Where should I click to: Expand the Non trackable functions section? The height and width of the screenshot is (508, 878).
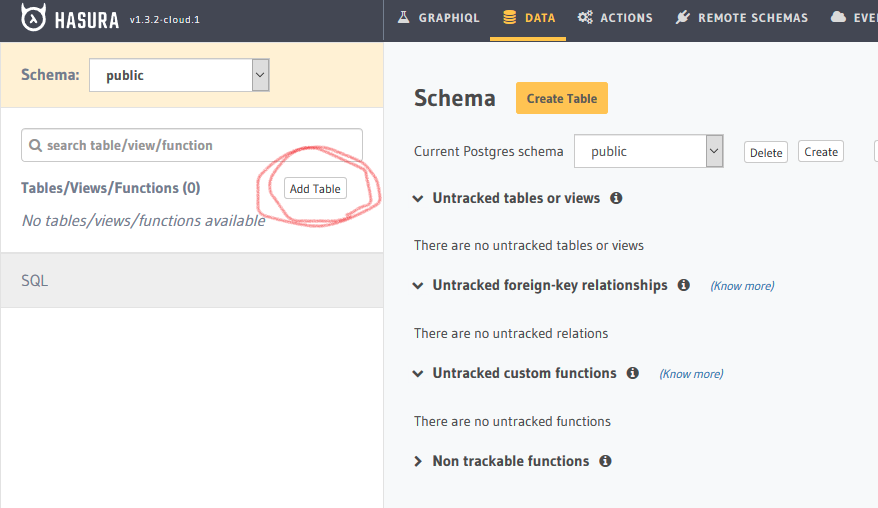click(418, 461)
